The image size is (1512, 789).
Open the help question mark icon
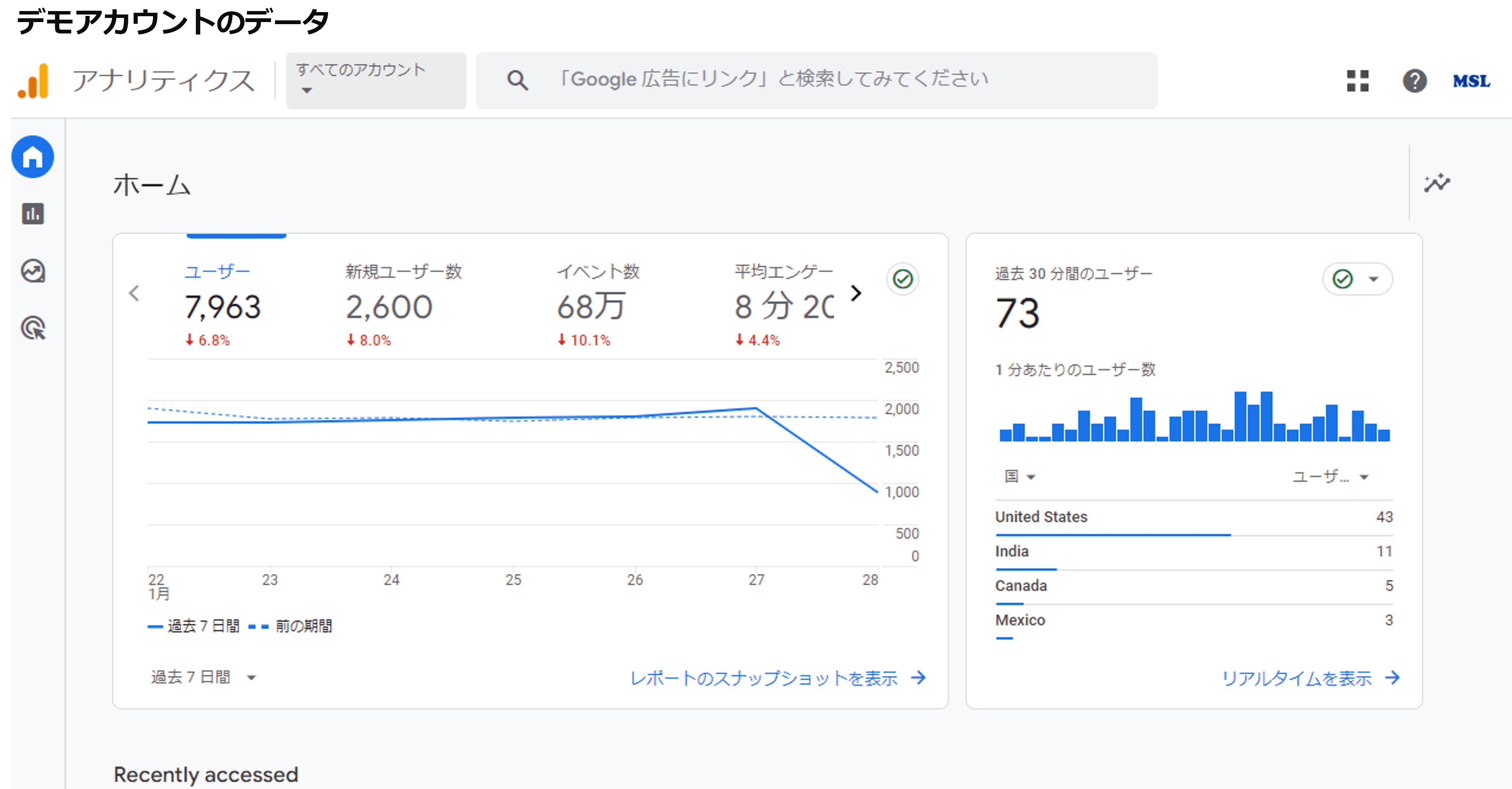coord(1414,80)
